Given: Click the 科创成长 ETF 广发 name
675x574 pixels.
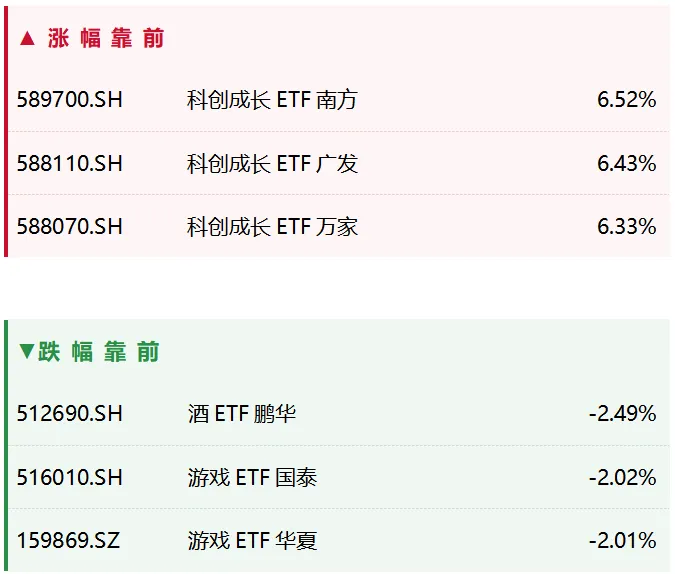Looking at the screenshot, I should coord(272,164).
